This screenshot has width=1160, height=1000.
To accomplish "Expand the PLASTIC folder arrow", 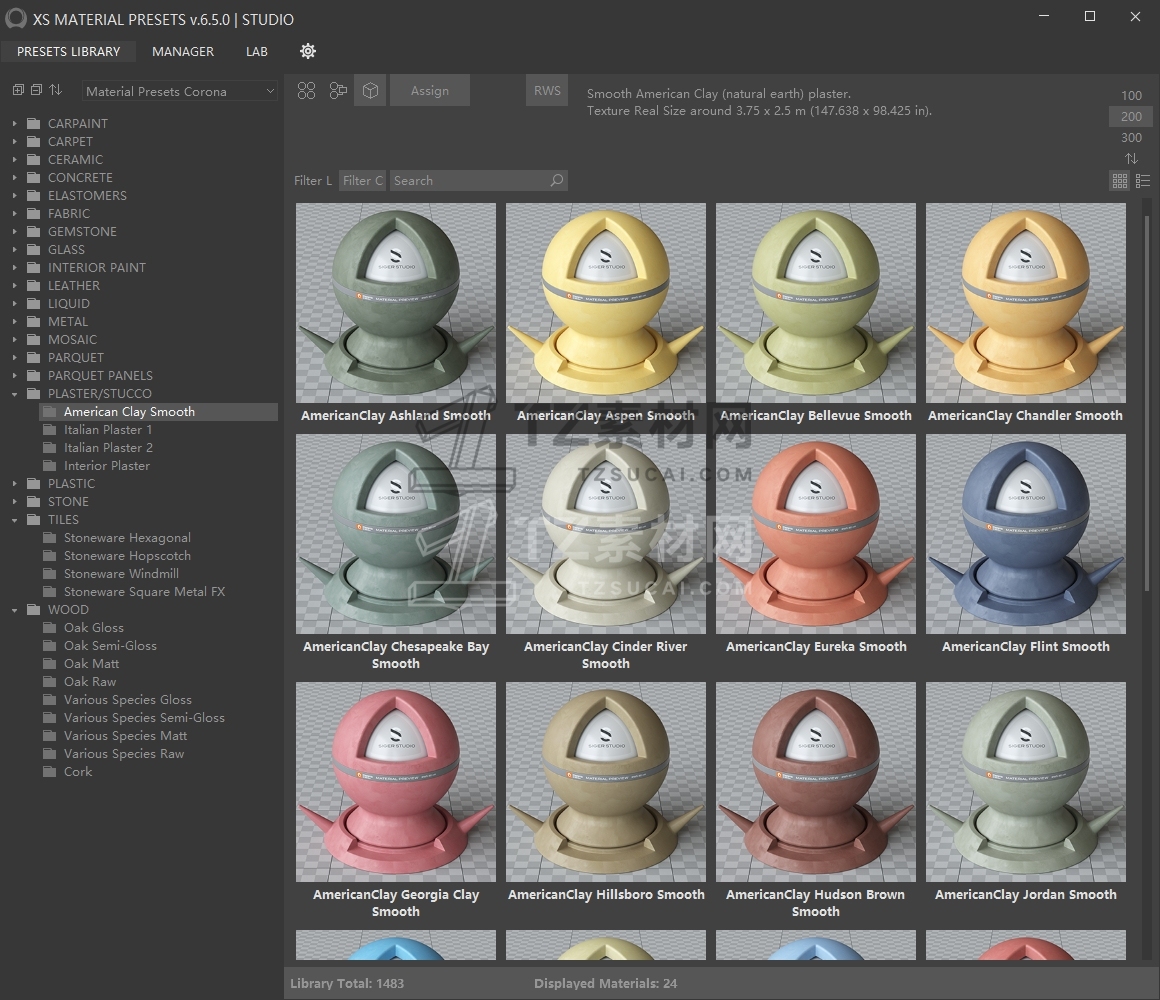I will [x=14, y=484].
